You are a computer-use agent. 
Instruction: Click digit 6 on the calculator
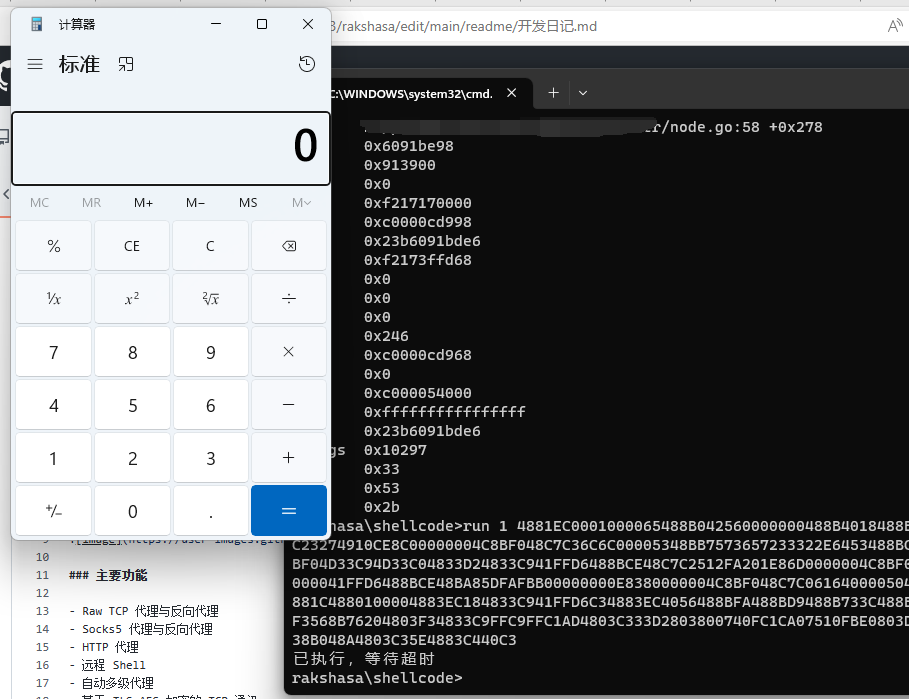210,405
